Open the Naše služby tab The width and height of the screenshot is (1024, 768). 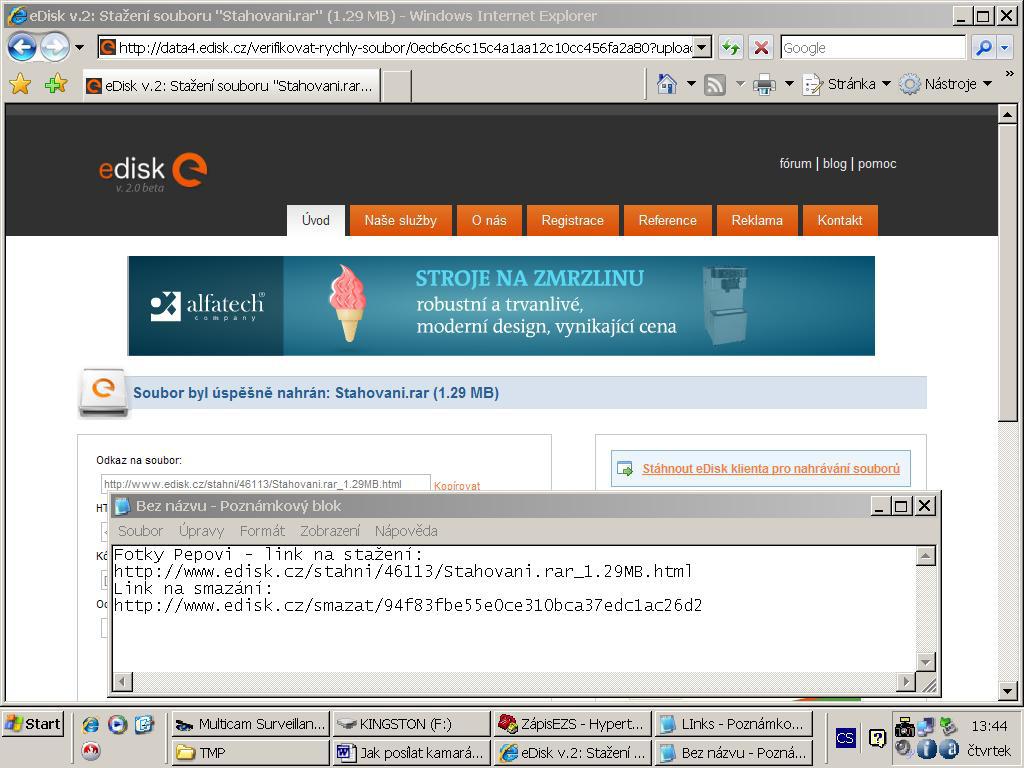coord(400,220)
